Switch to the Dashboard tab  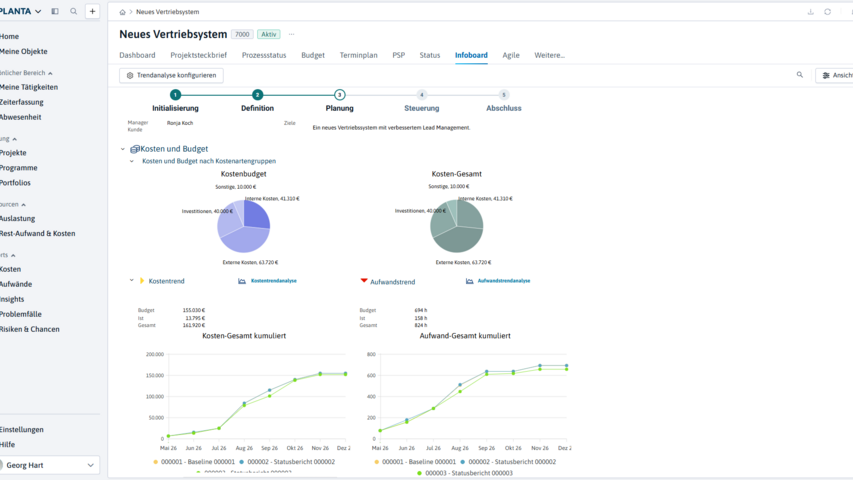[x=137, y=55]
